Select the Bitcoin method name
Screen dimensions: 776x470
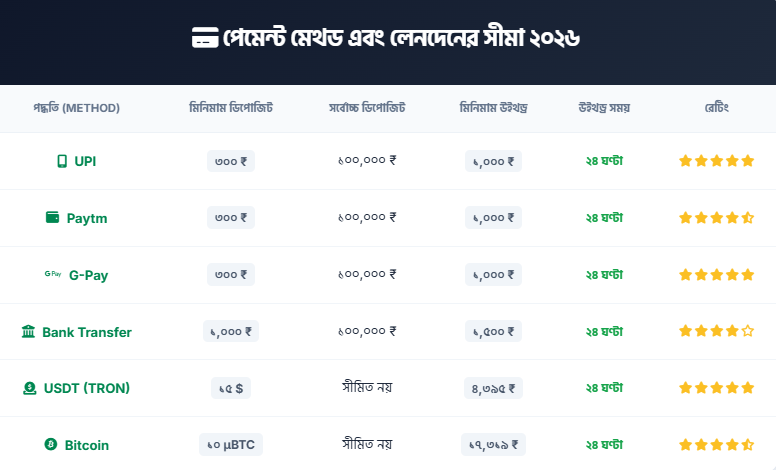tap(87, 445)
